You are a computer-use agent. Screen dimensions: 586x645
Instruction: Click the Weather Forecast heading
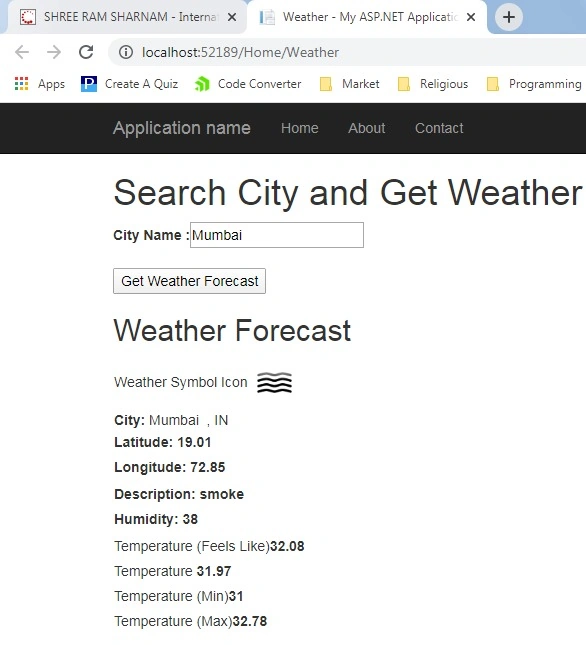coord(232,330)
